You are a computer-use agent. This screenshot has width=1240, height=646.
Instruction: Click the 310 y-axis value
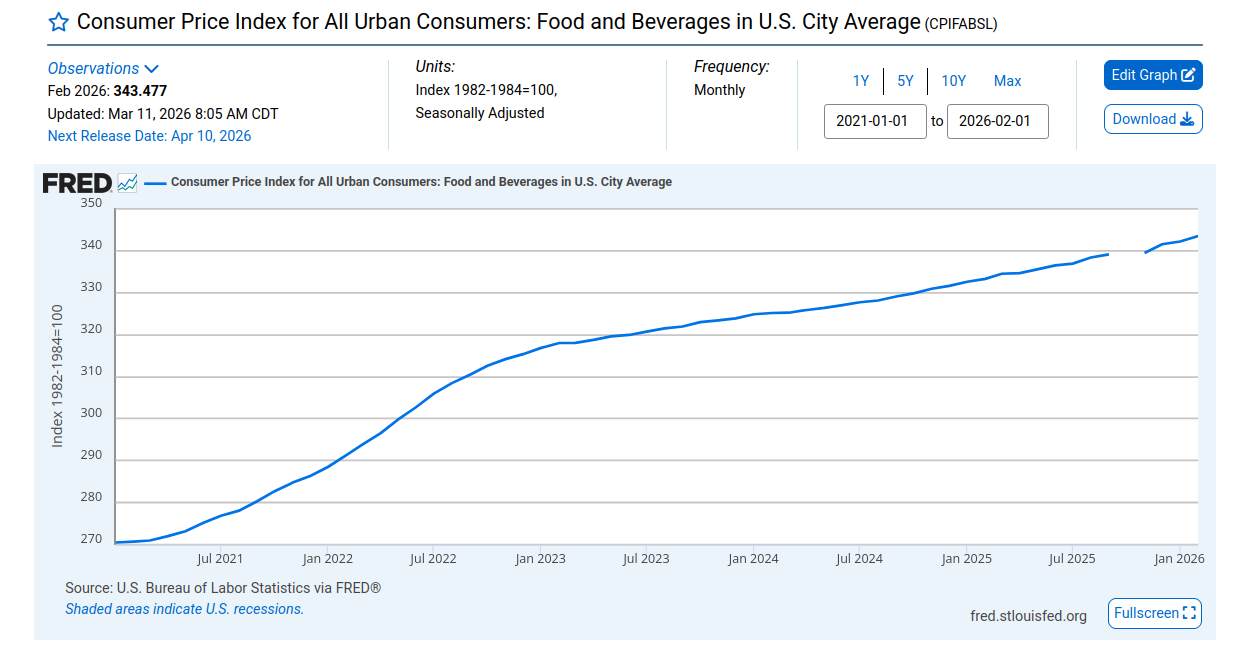(91, 371)
